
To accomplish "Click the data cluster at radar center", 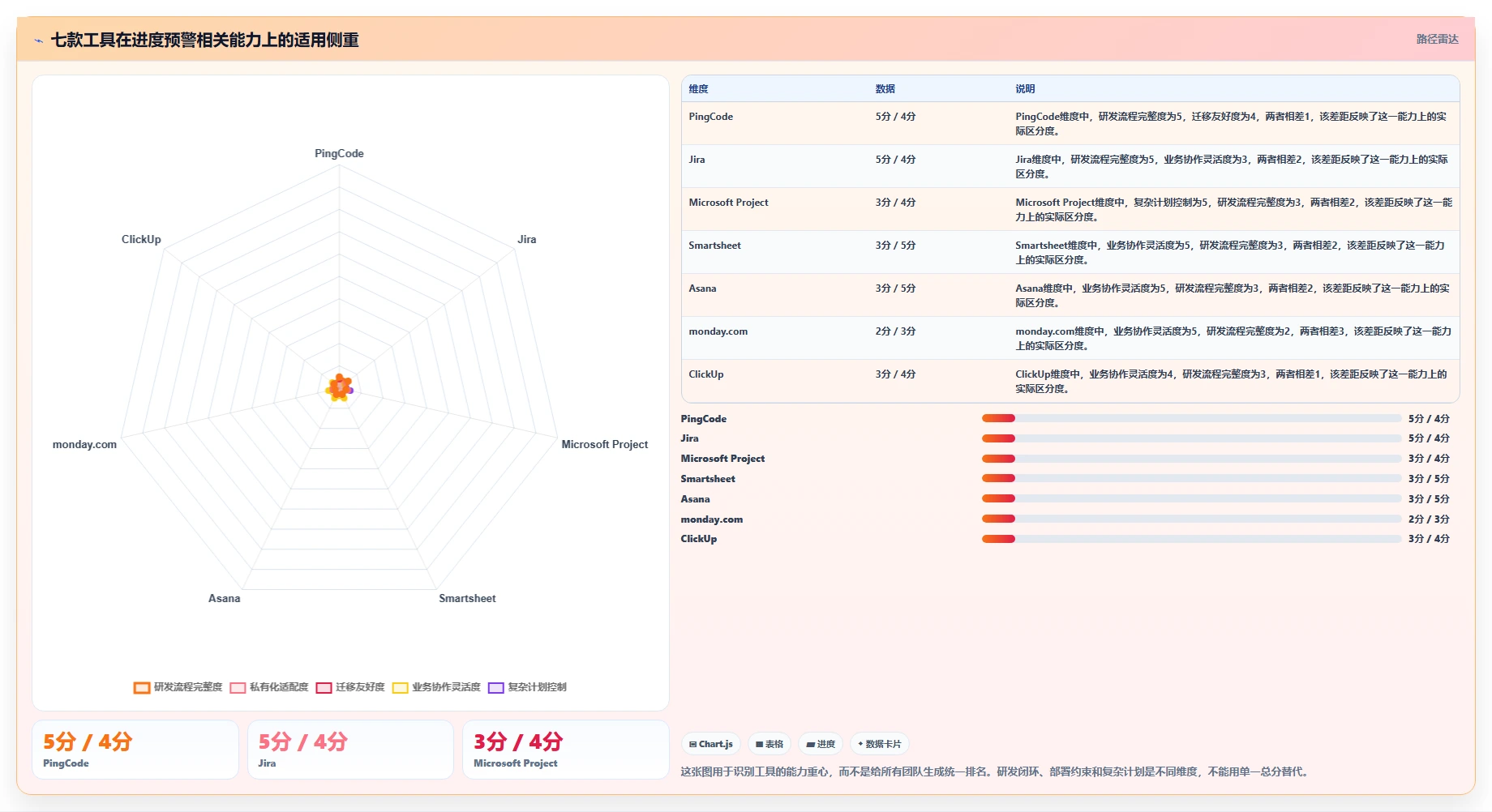I will pos(340,388).
